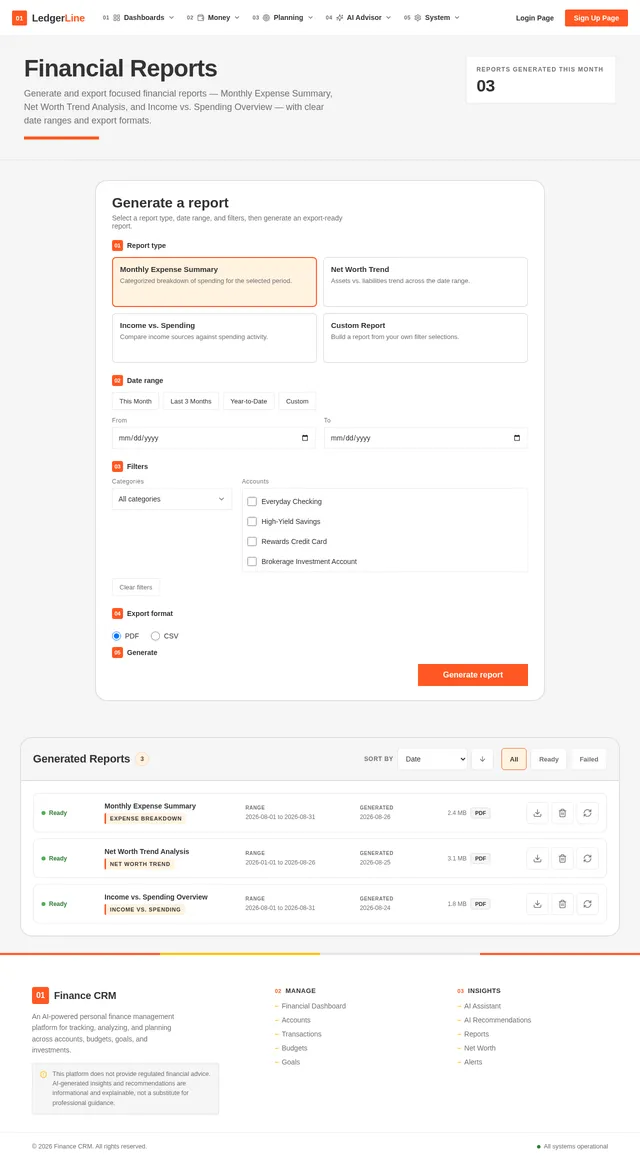
Task: Open the Sort By Date dropdown
Action: 433,759
